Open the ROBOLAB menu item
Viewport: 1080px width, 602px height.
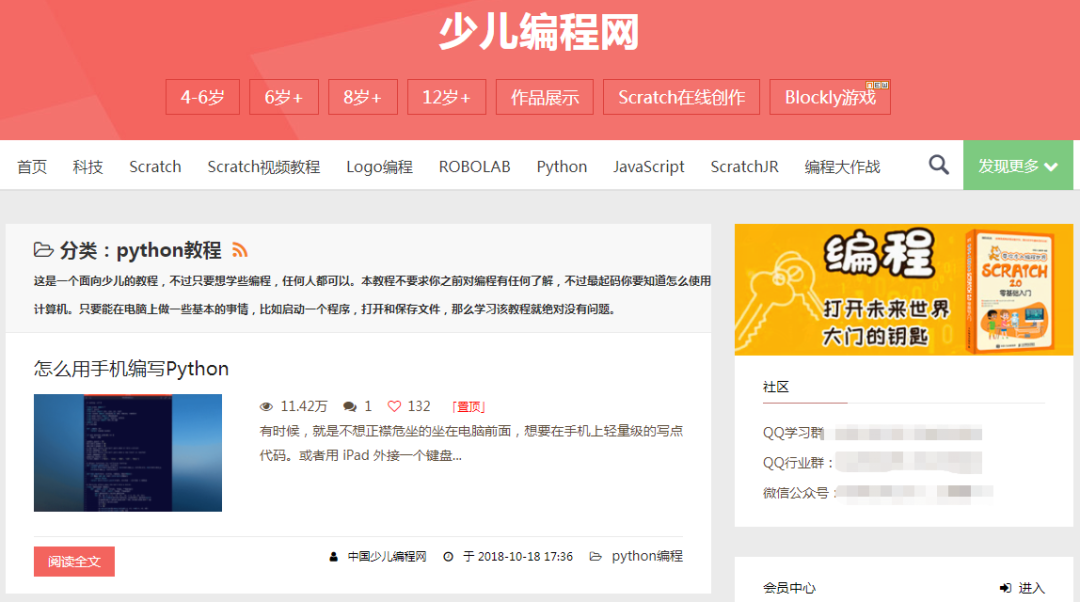[x=475, y=167]
